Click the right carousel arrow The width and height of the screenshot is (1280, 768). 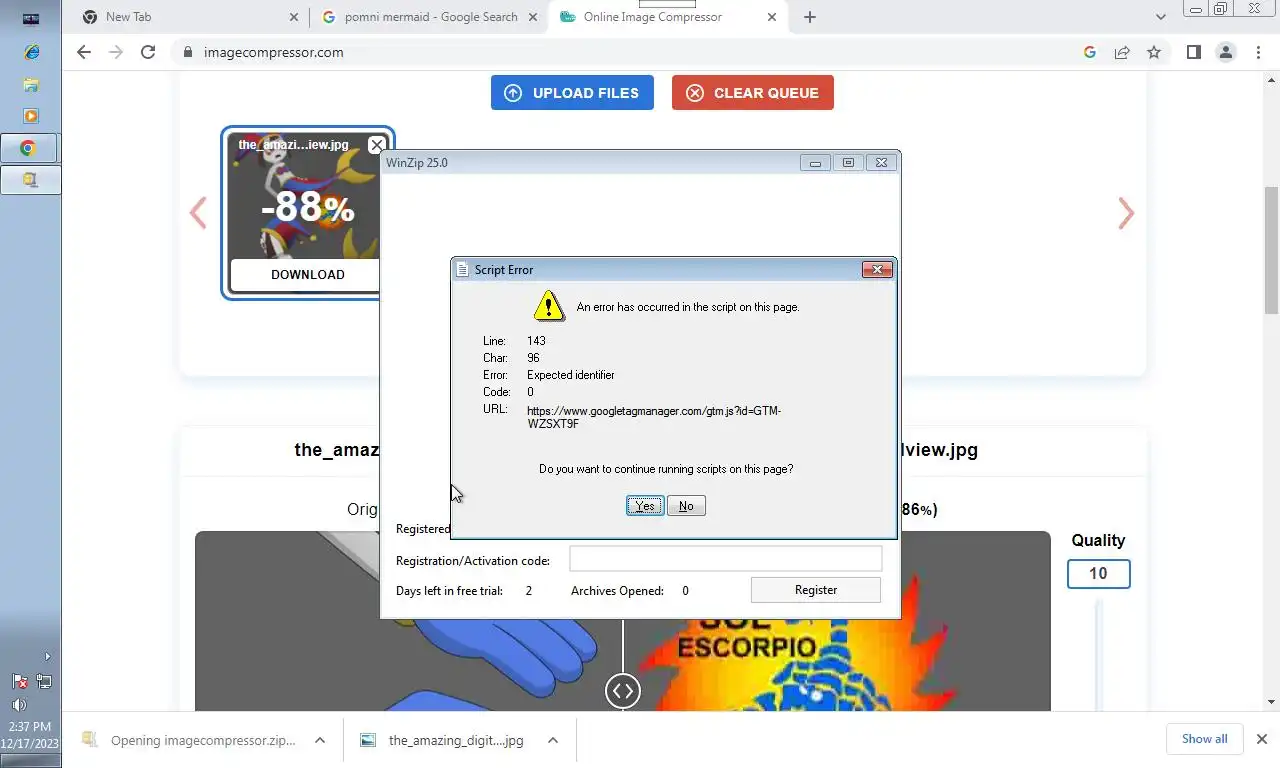click(1126, 213)
